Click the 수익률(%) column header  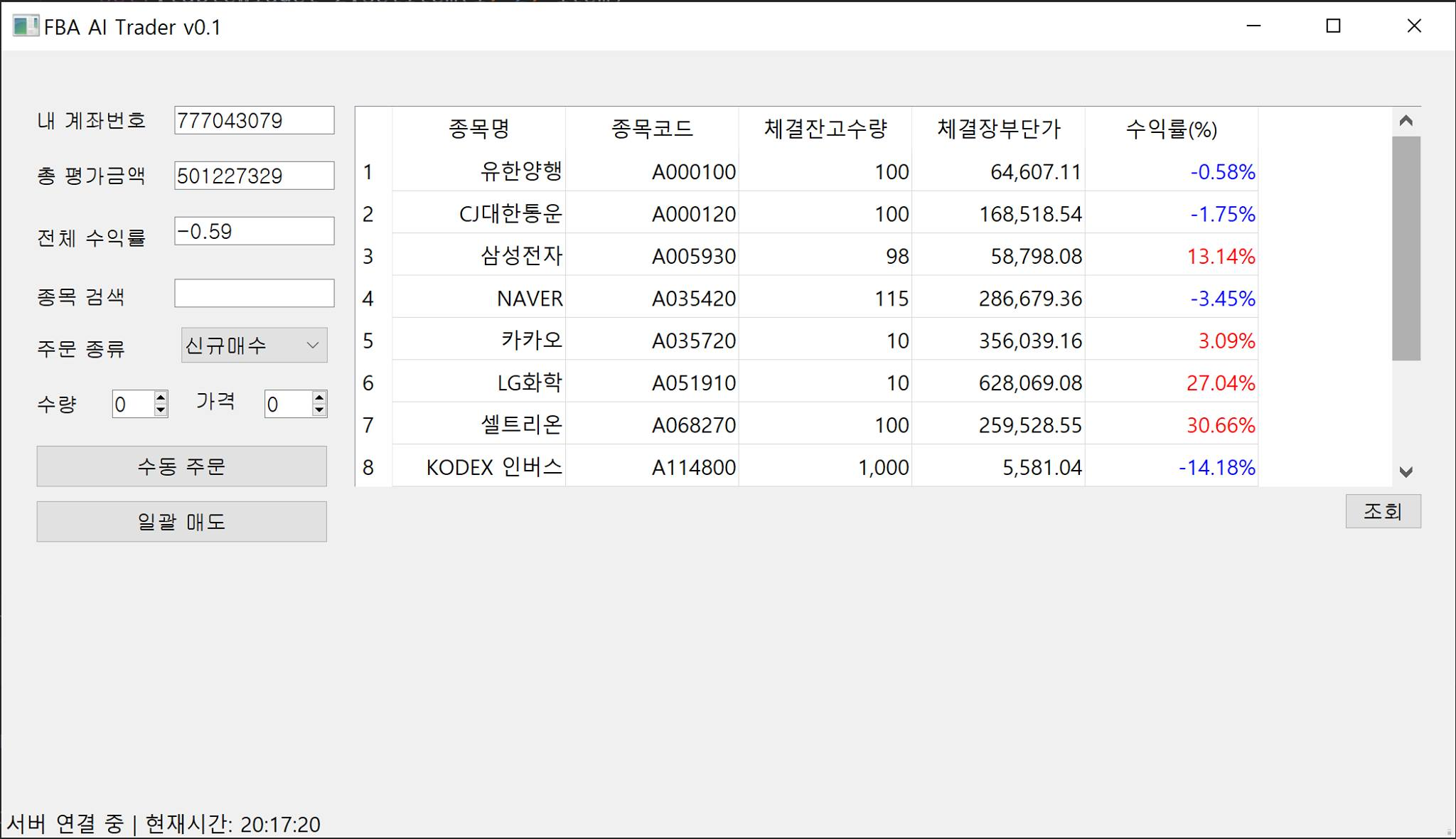(1172, 129)
